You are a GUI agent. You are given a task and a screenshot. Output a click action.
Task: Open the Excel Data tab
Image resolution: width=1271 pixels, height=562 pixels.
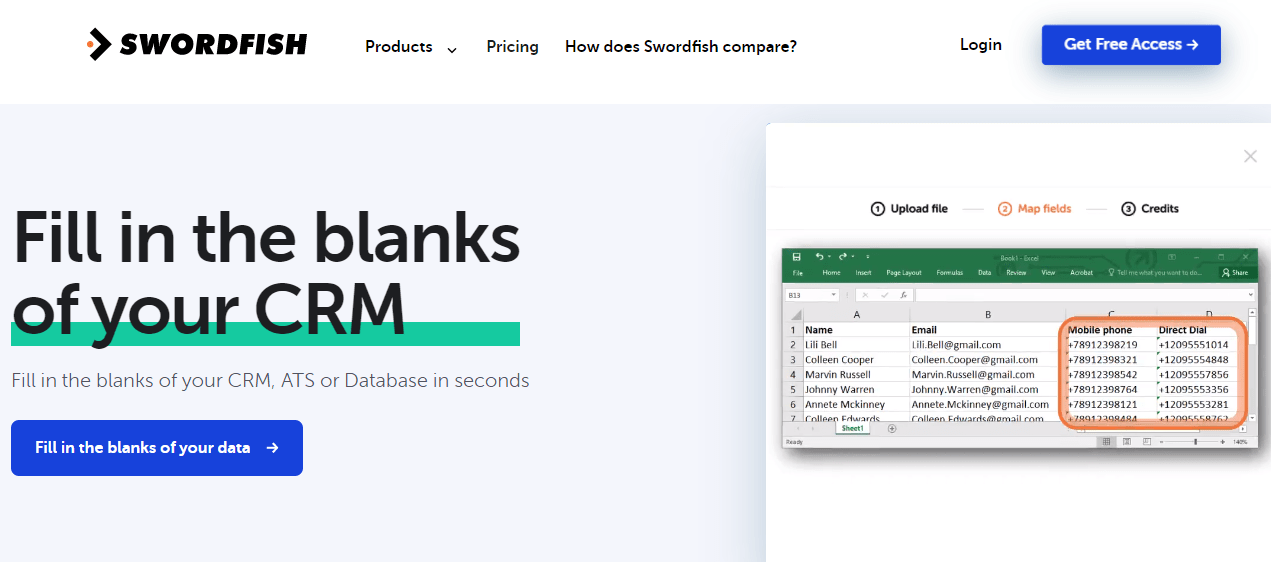pyautogui.click(x=985, y=273)
